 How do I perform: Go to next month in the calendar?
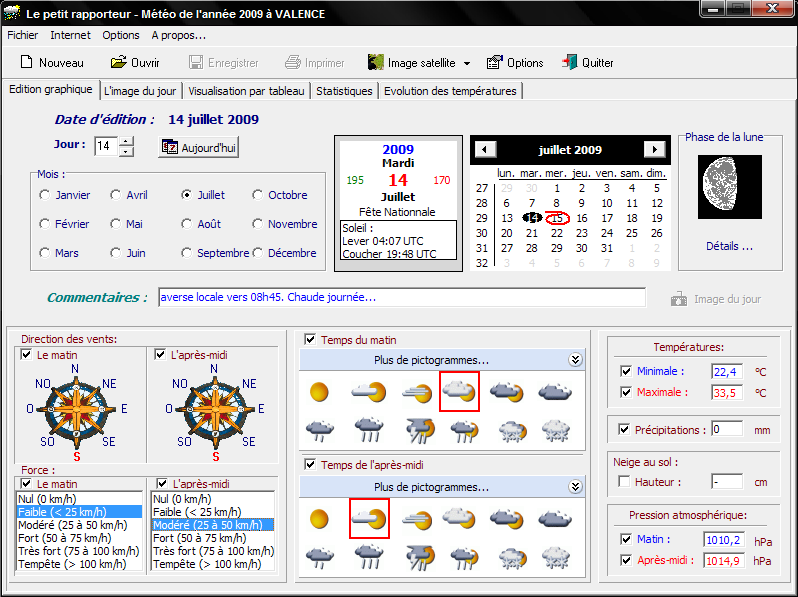point(654,150)
